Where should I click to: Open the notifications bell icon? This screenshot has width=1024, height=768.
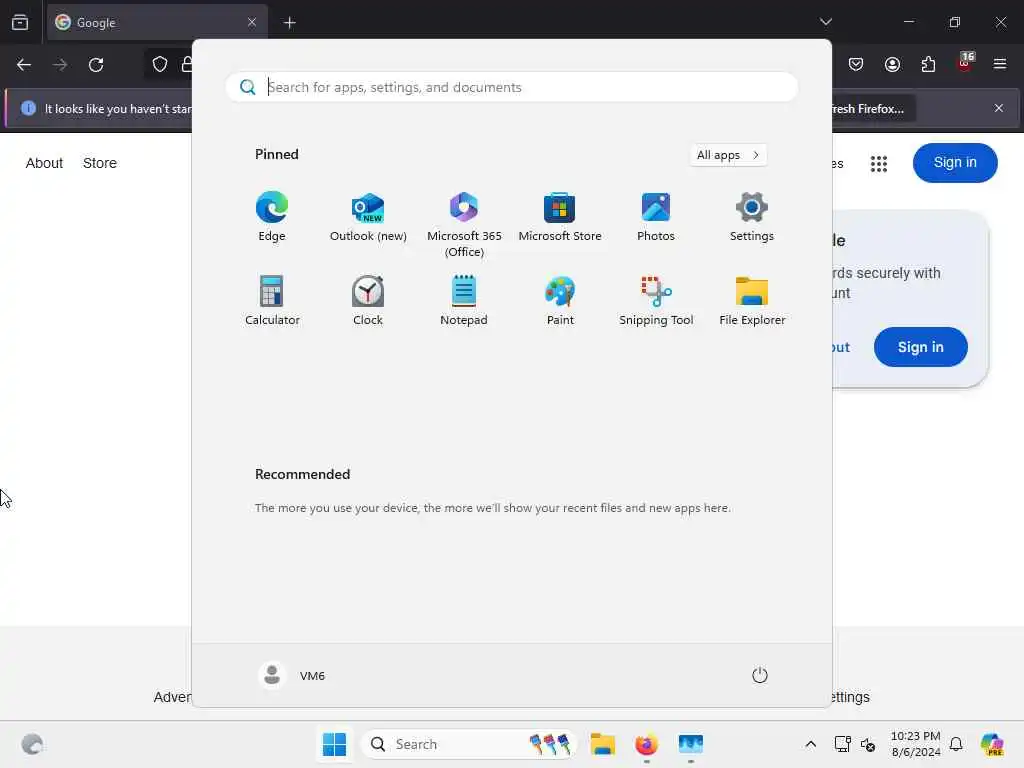click(x=956, y=744)
